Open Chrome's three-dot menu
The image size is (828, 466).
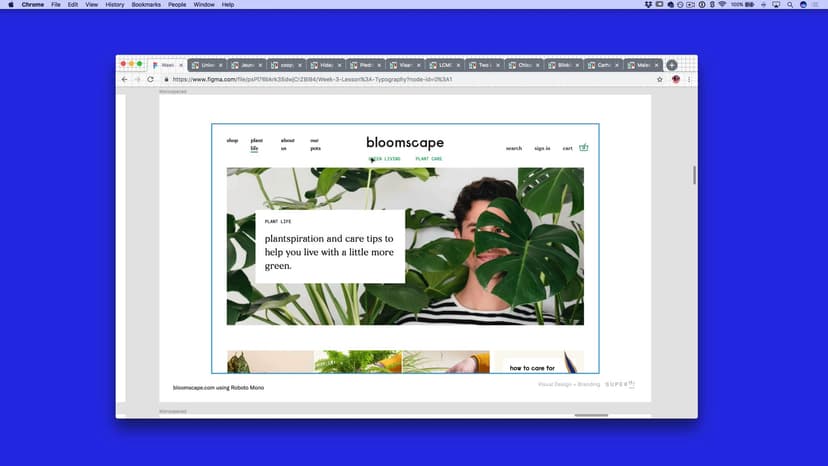tap(689, 79)
